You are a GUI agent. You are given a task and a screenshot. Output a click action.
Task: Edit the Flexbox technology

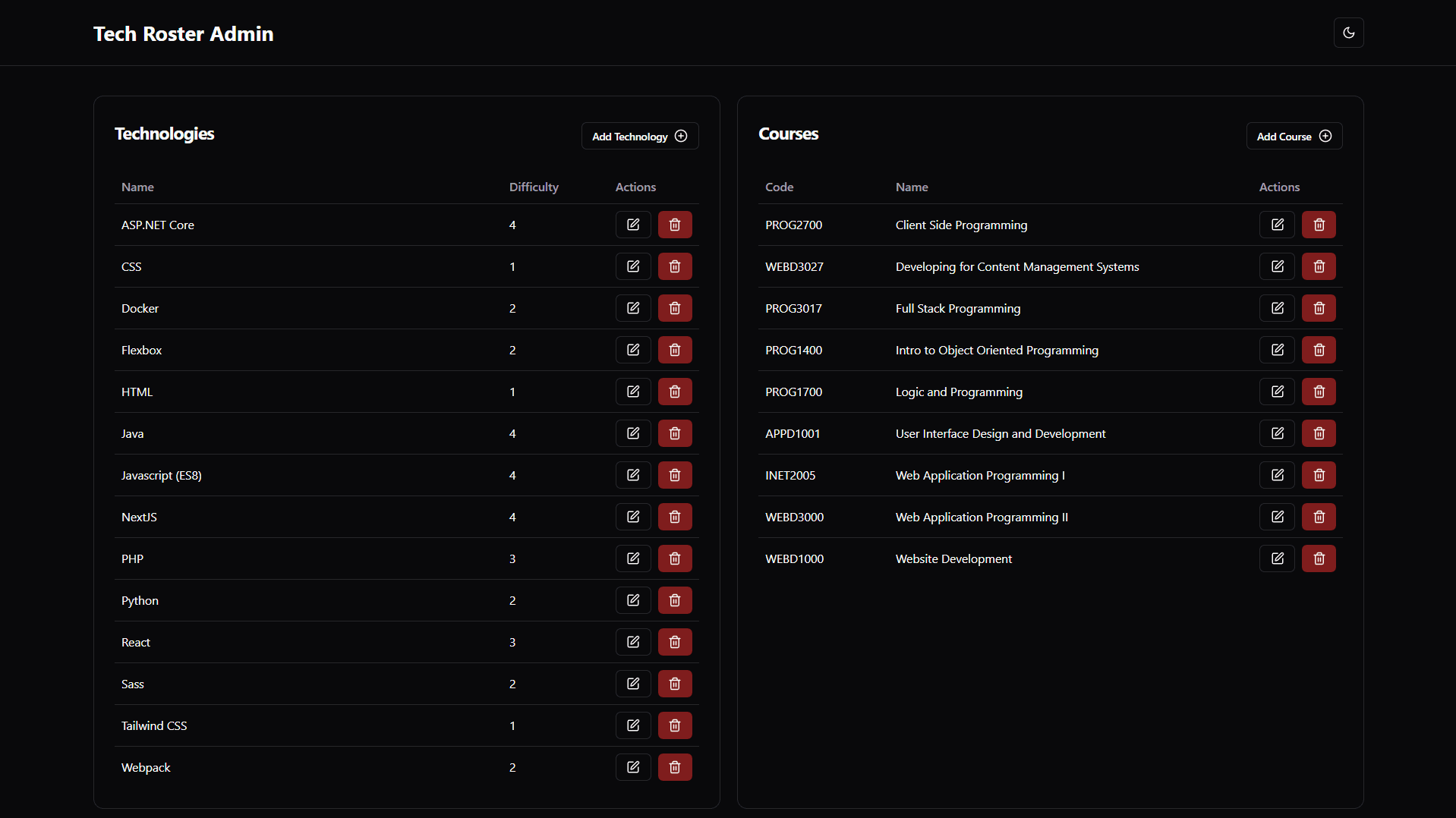coord(633,350)
